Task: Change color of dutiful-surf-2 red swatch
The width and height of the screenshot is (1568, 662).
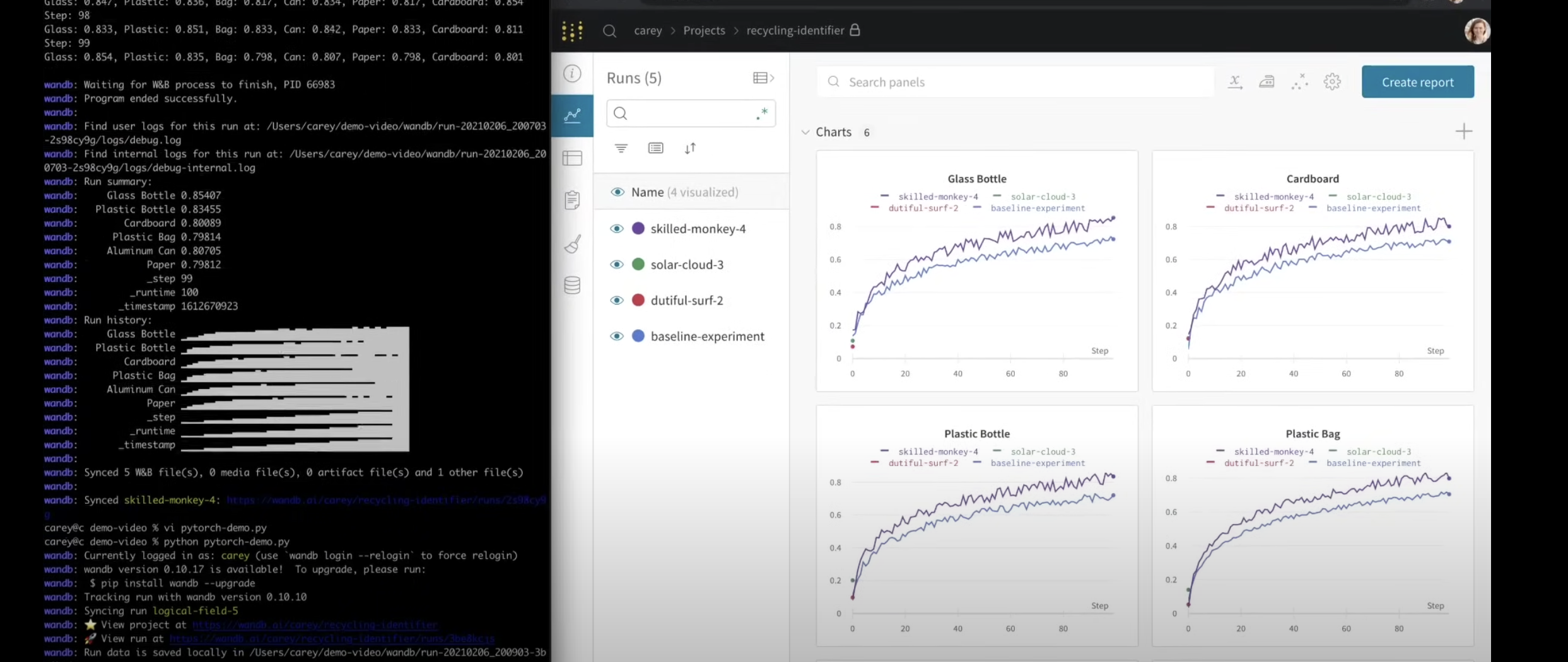Action: coord(638,300)
